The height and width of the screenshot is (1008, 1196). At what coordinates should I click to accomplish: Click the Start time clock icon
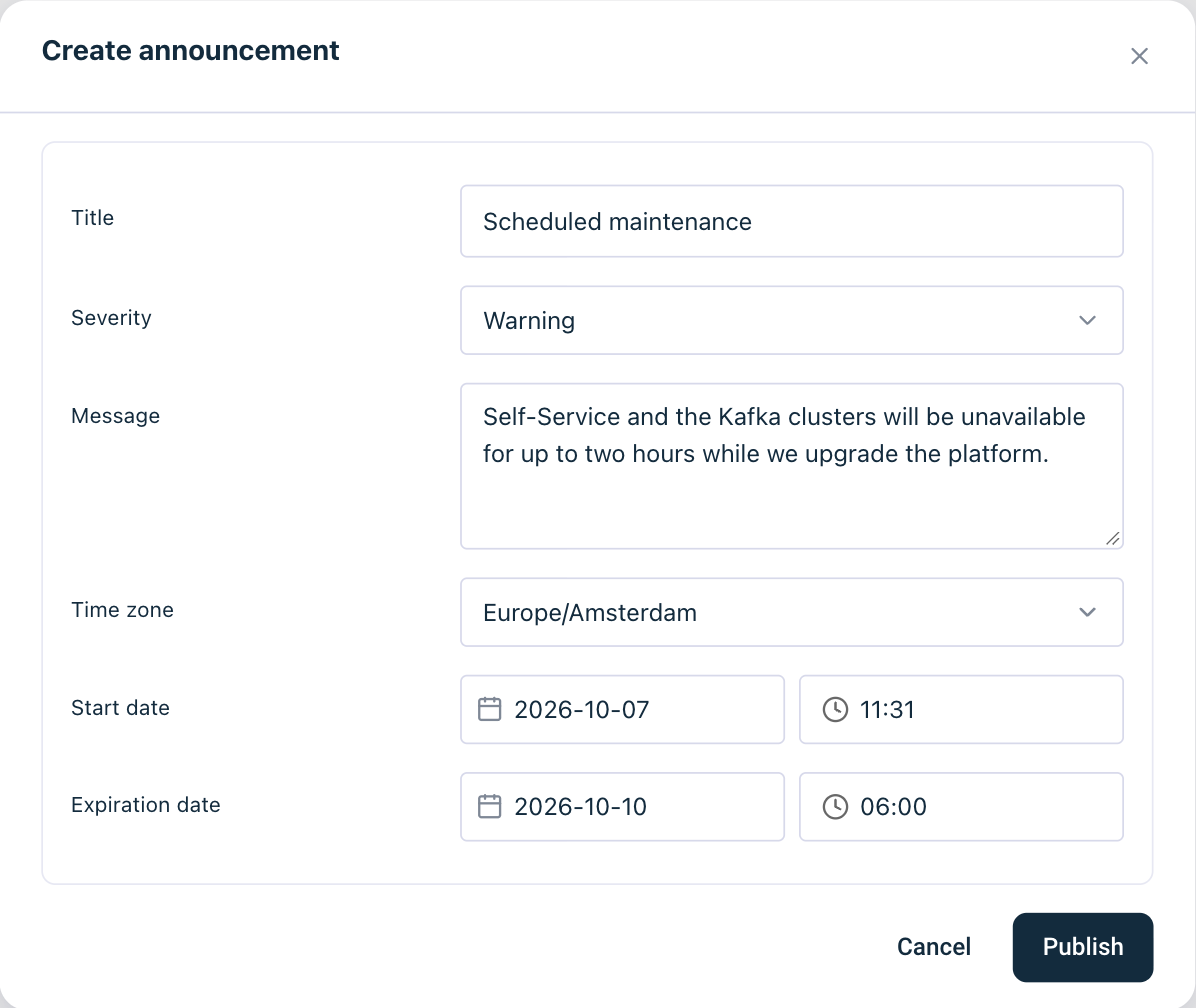[x=835, y=709]
